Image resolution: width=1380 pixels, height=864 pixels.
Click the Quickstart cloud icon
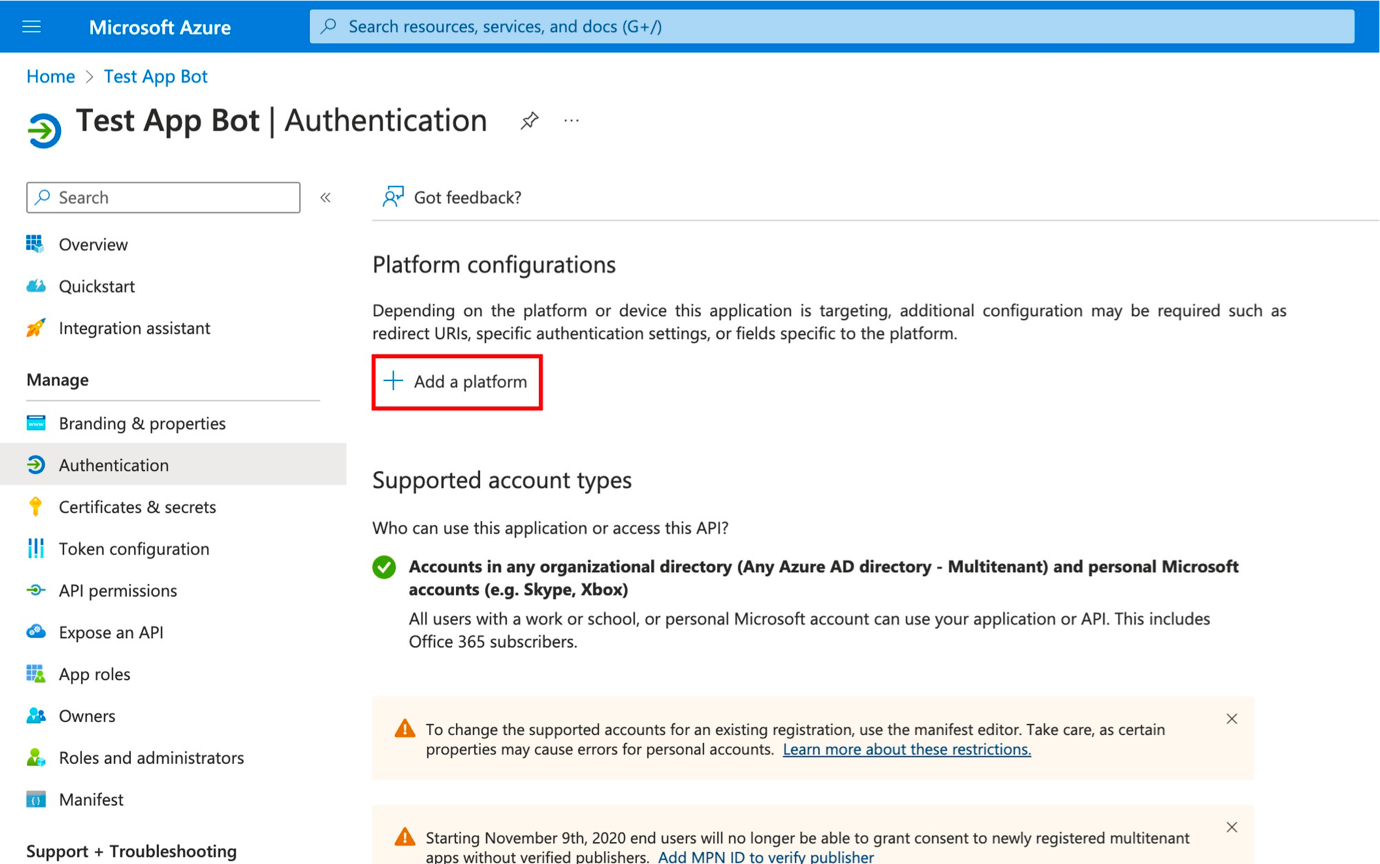coord(36,286)
